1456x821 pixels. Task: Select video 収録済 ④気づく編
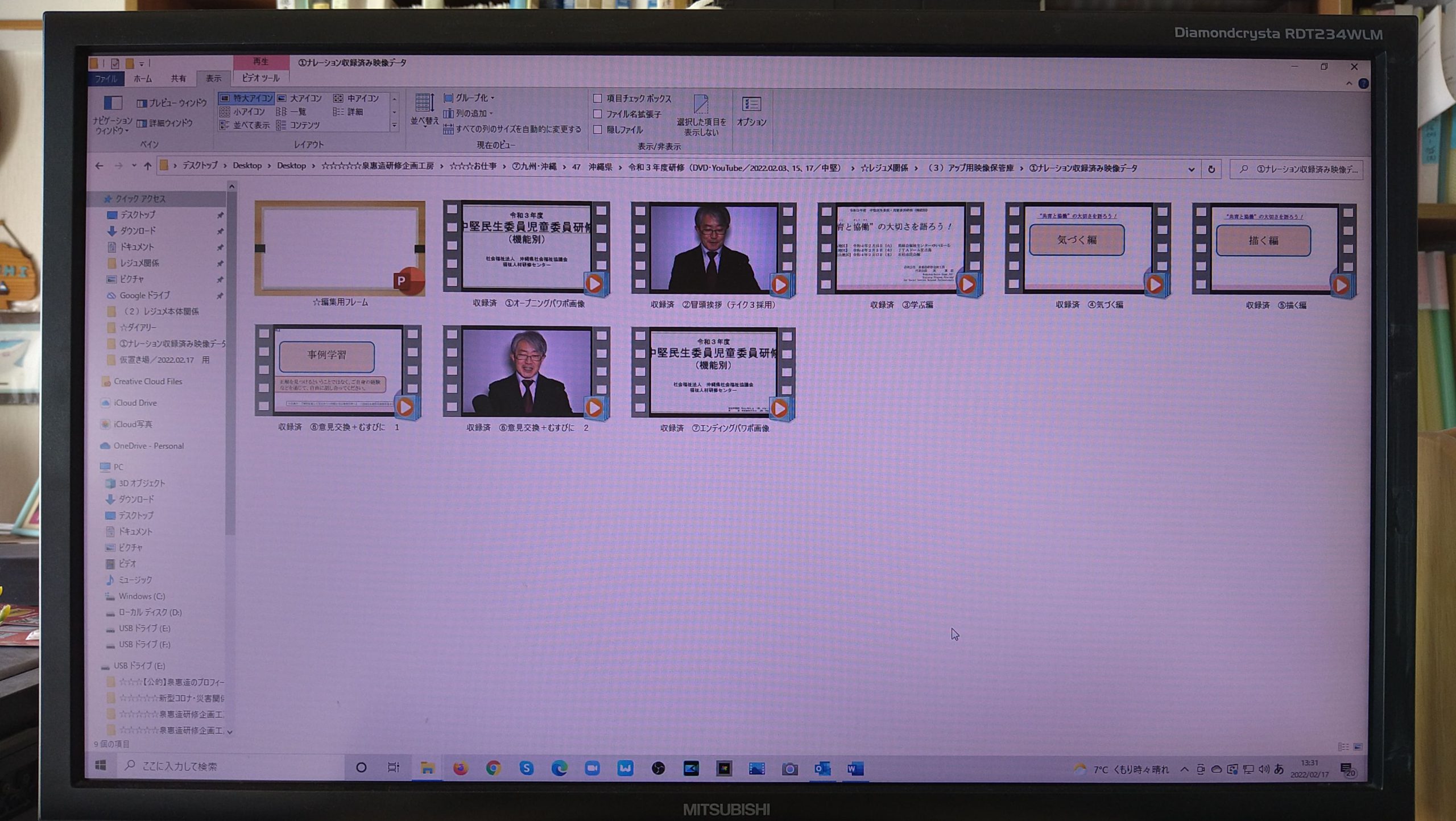[1089, 256]
